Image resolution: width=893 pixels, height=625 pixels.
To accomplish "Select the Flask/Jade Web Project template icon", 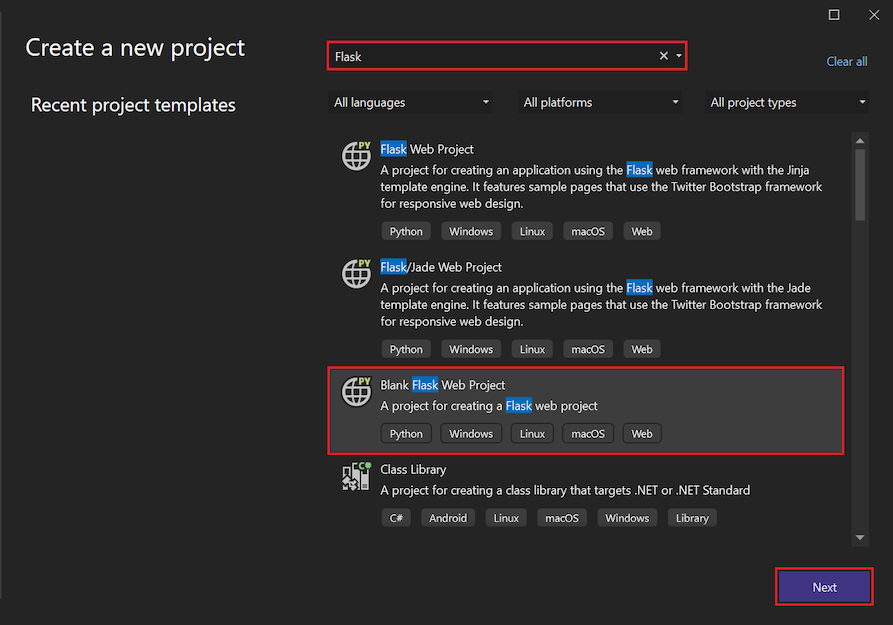I will coord(356,274).
